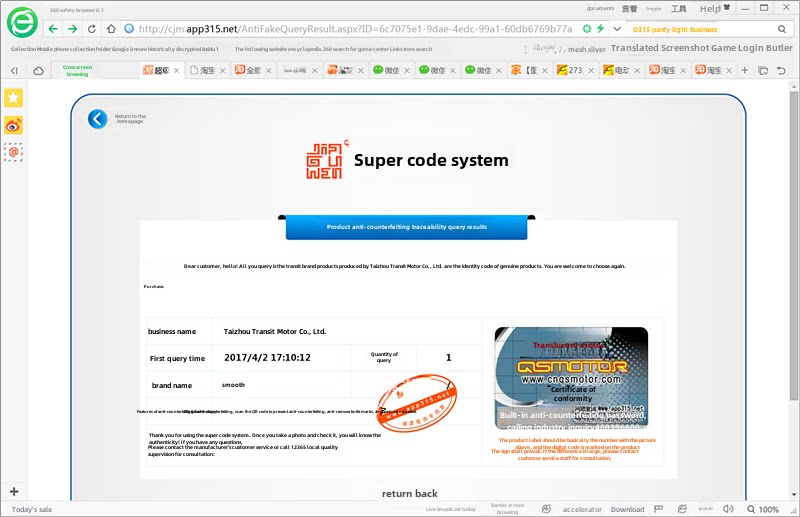The height and width of the screenshot is (517, 800).
Task: Click the 'Taizhou Transit Motor Co., Ltd.' cell
Action: point(275,331)
